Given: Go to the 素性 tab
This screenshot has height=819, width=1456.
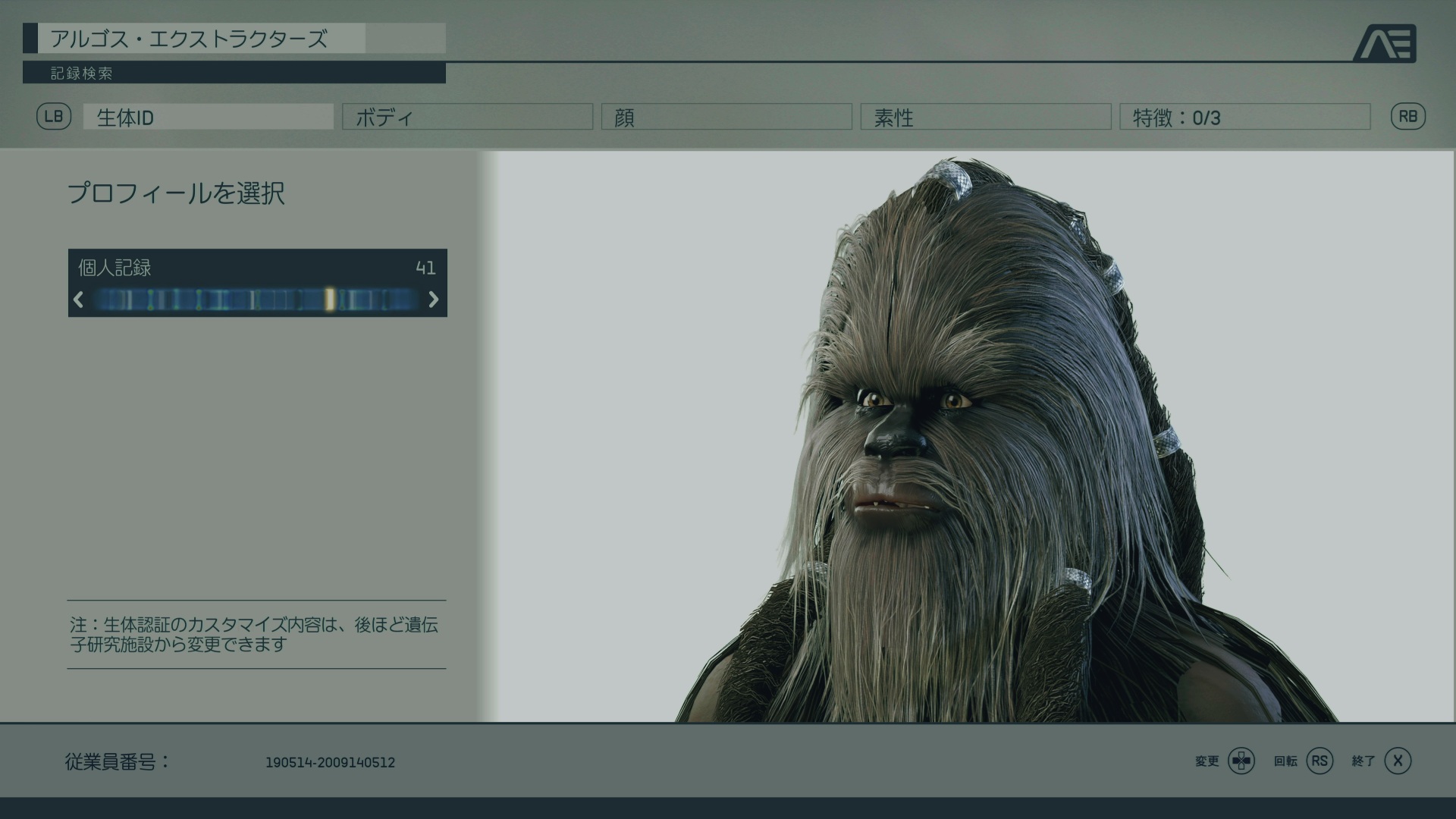Looking at the screenshot, I should click(x=986, y=117).
